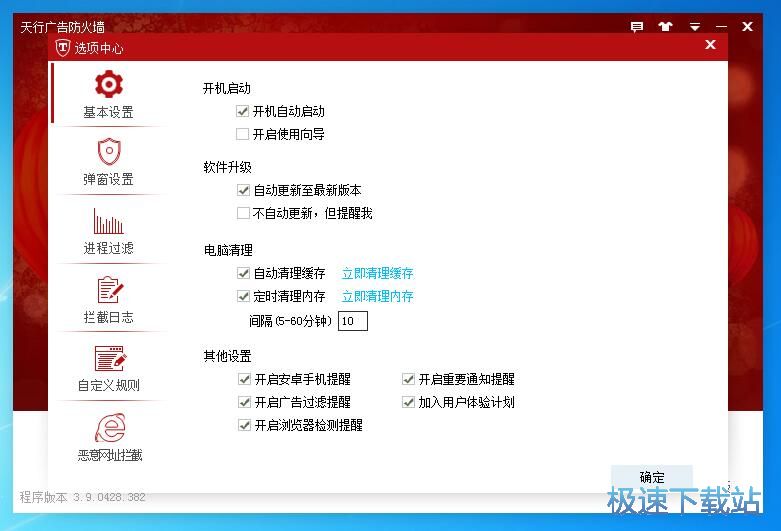
Task: Toggle 开启浏览器检测提醒 checkbox
Action: (245, 425)
